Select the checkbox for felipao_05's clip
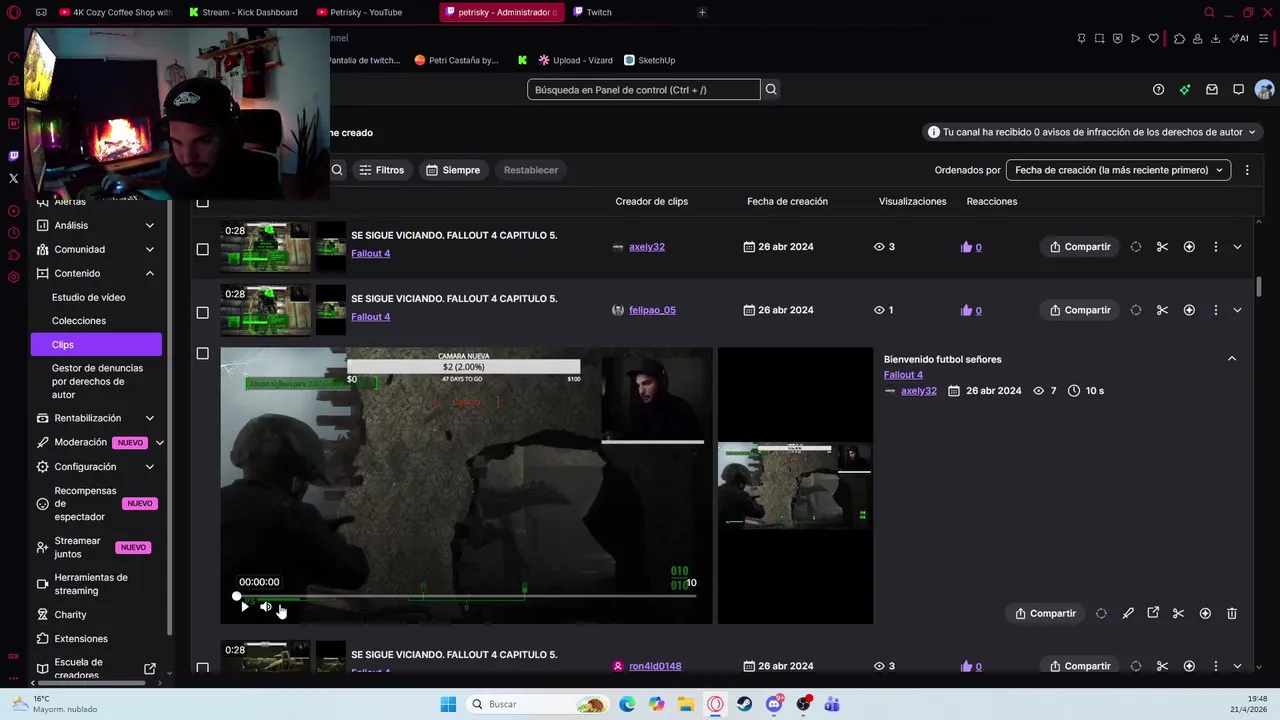1280x720 pixels. (x=202, y=312)
